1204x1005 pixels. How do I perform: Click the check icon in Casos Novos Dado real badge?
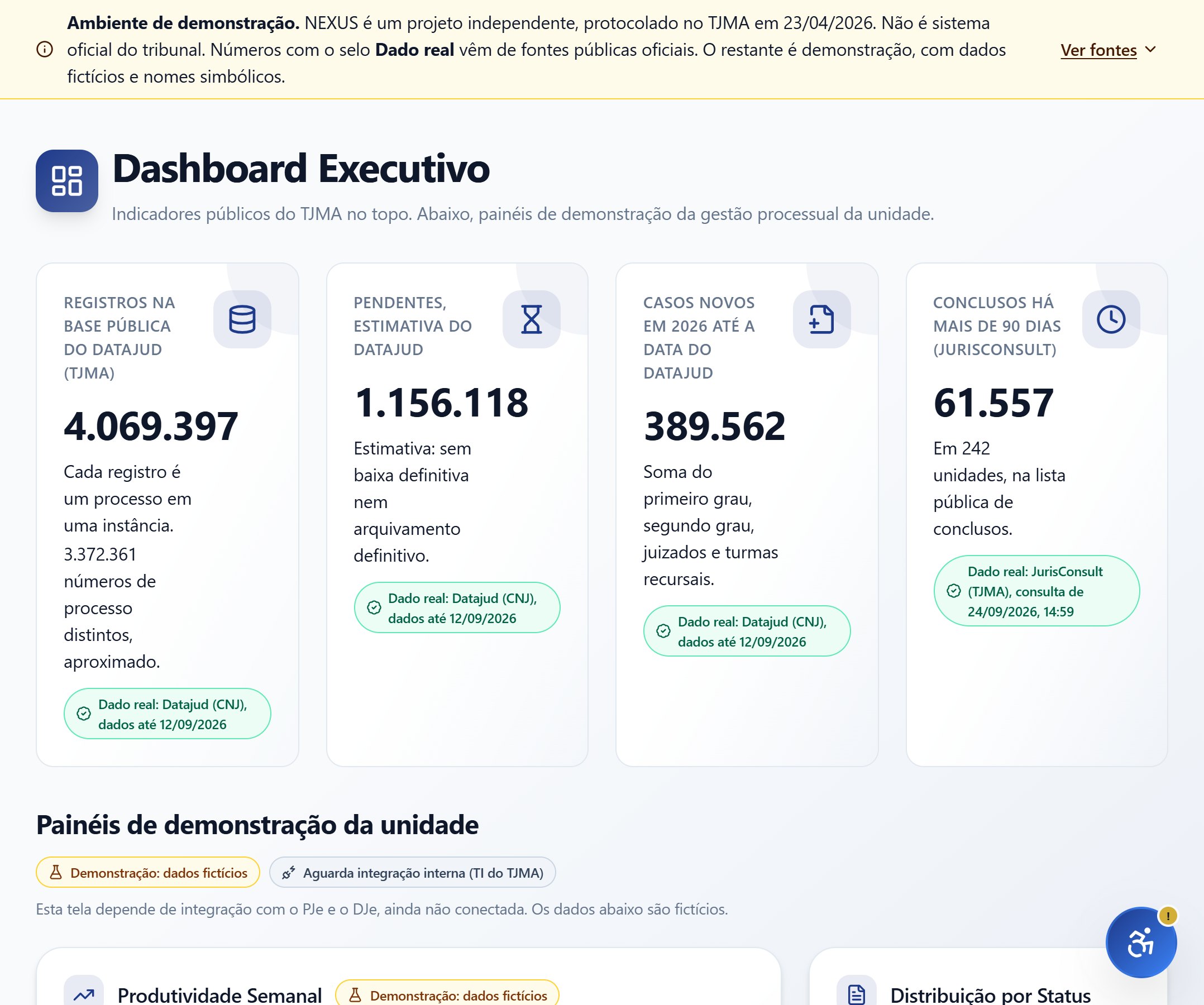click(x=663, y=631)
